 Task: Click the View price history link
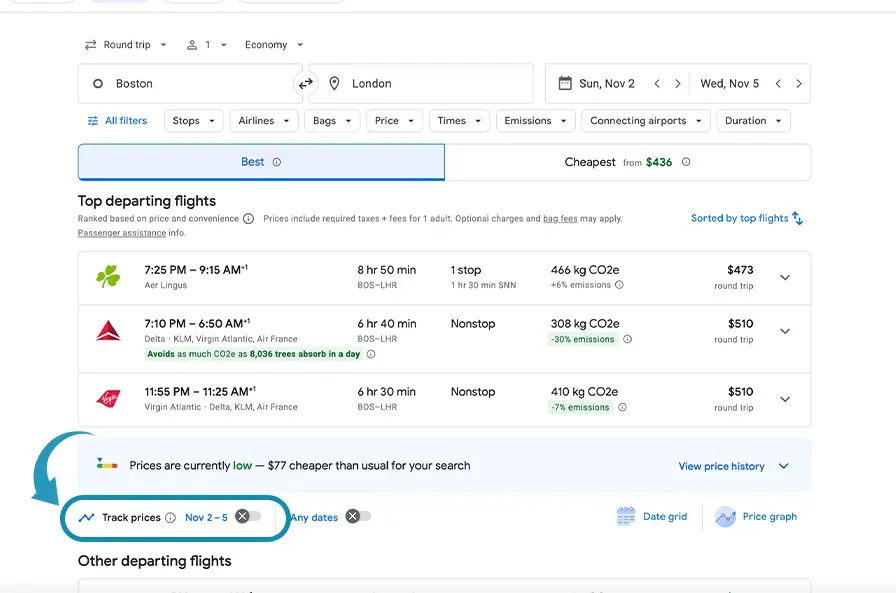click(723, 466)
